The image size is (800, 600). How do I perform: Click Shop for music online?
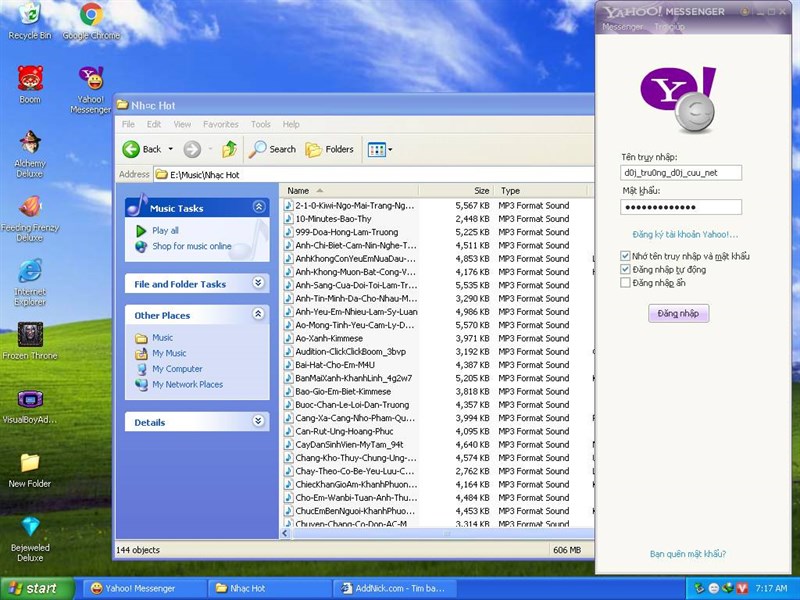(184, 246)
